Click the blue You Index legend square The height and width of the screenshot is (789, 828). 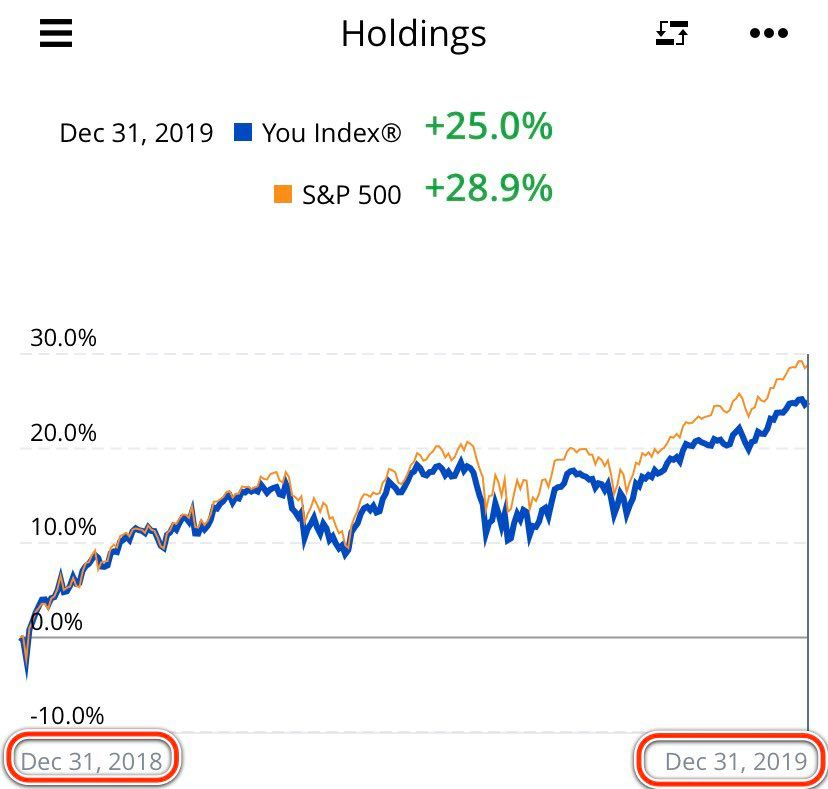pos(242,132)
